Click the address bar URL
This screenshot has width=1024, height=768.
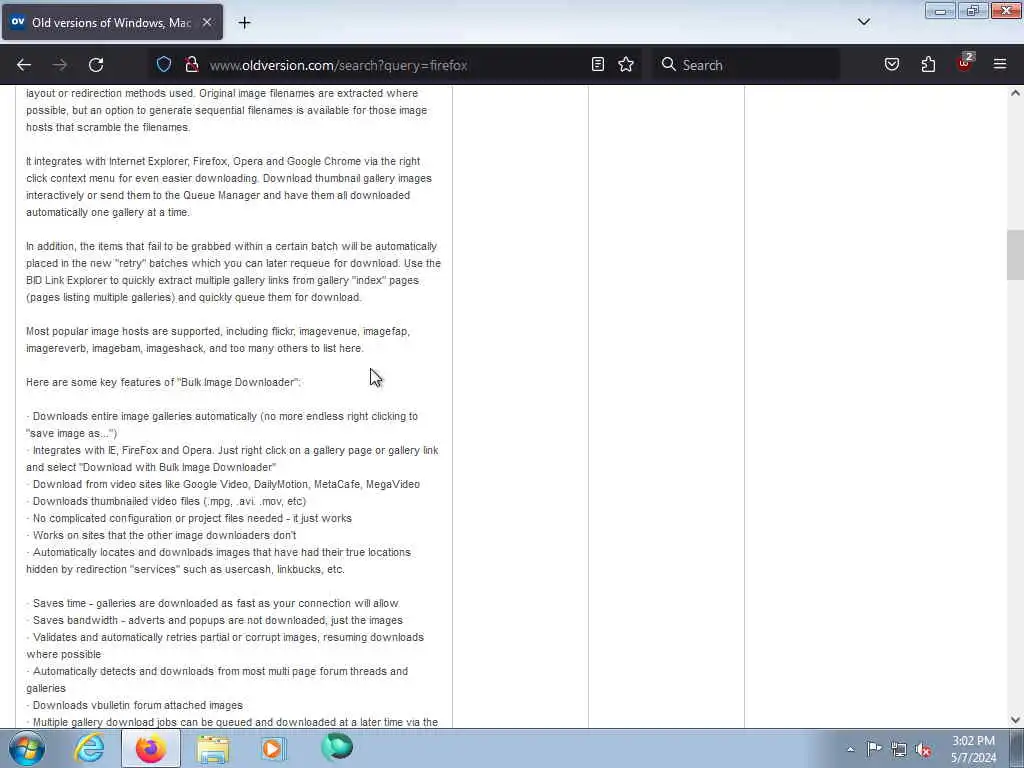point(338,65)
